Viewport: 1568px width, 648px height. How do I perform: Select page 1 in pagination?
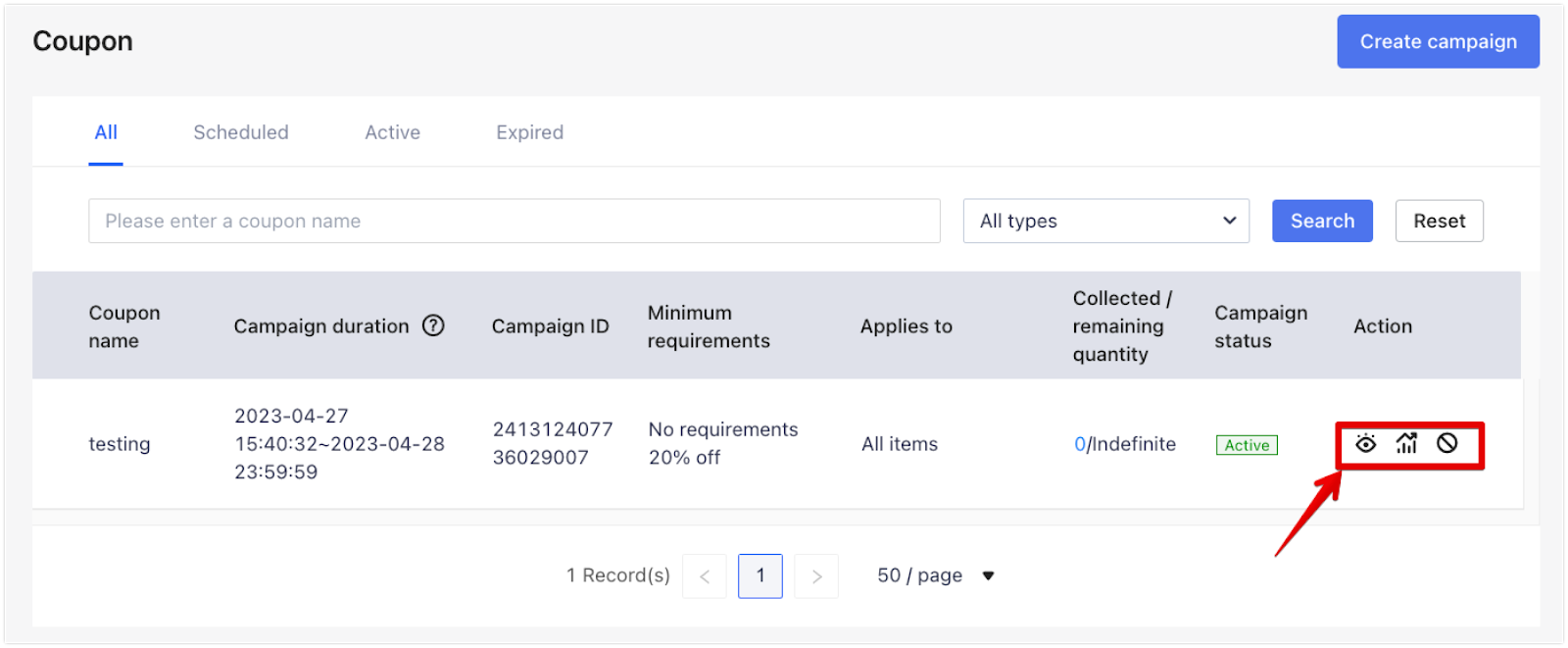pyautogui.click(x=759, y=576)
